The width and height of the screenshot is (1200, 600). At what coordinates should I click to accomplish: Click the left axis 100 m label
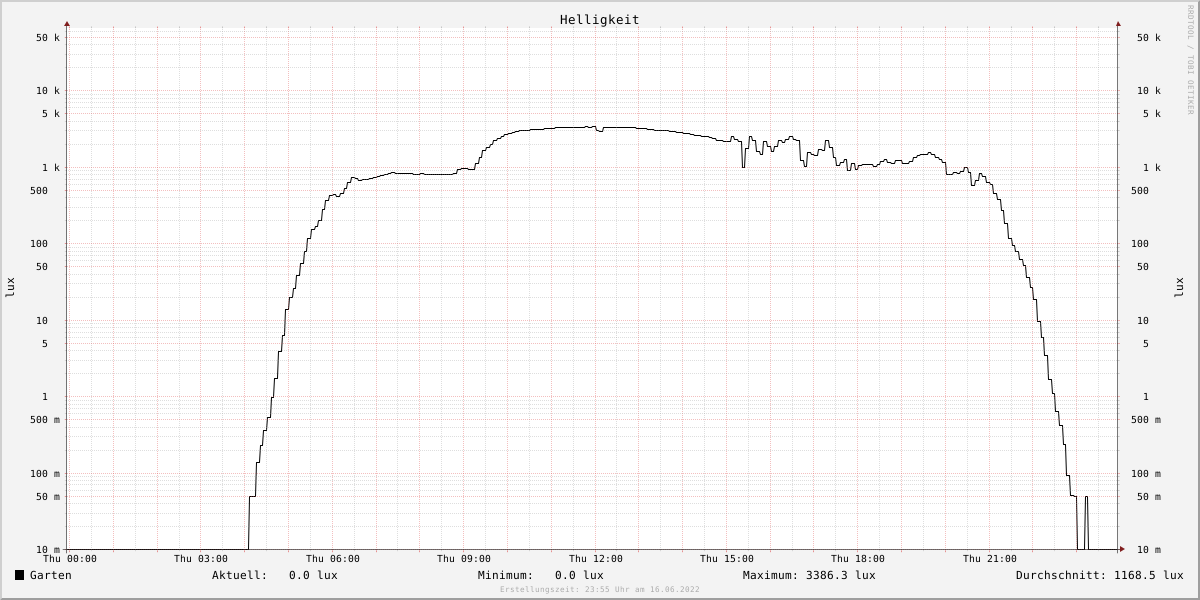[45, 474]
